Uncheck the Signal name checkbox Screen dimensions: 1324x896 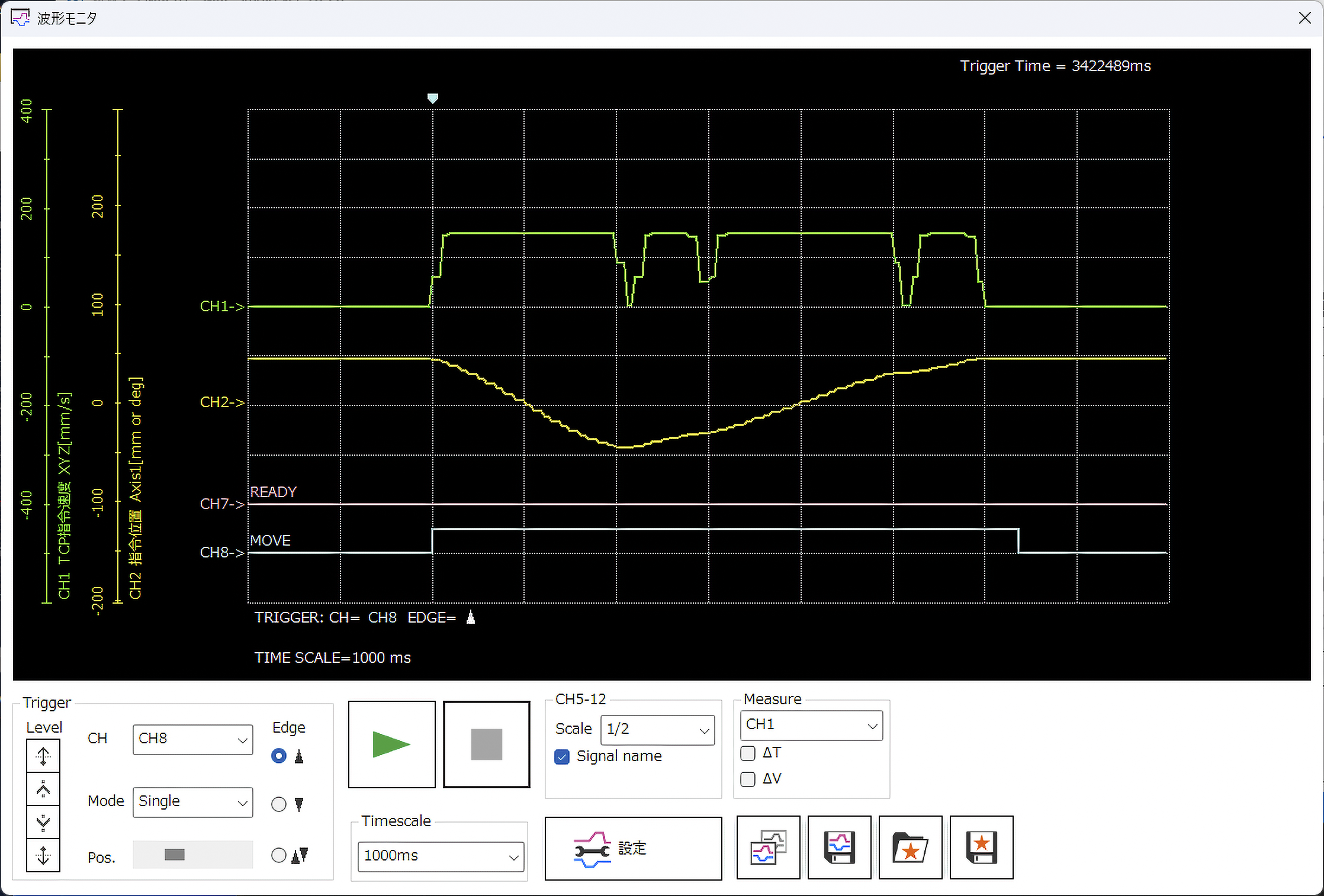click(562, 756)
